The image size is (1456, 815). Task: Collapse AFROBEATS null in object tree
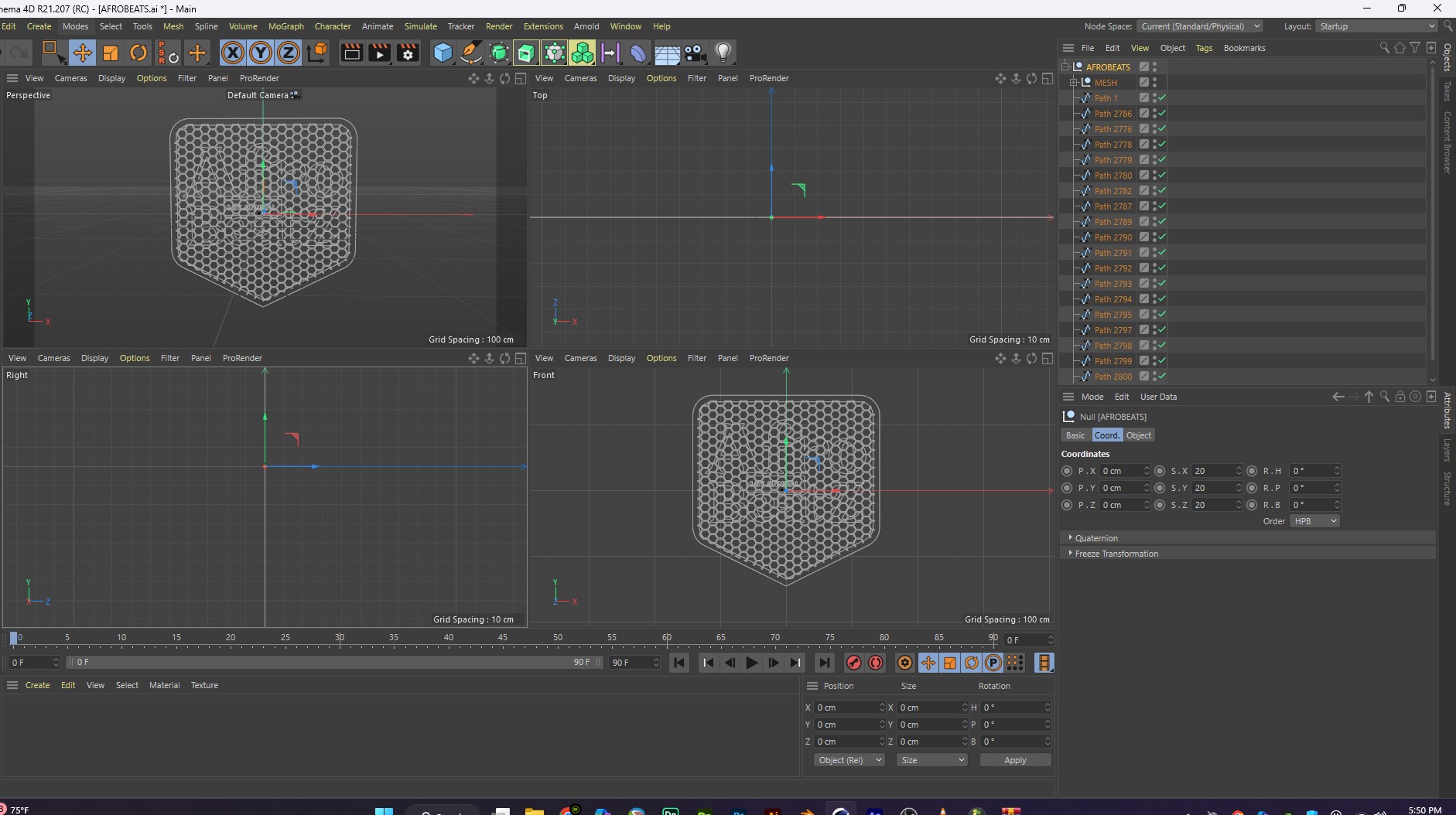[1065, 66]
